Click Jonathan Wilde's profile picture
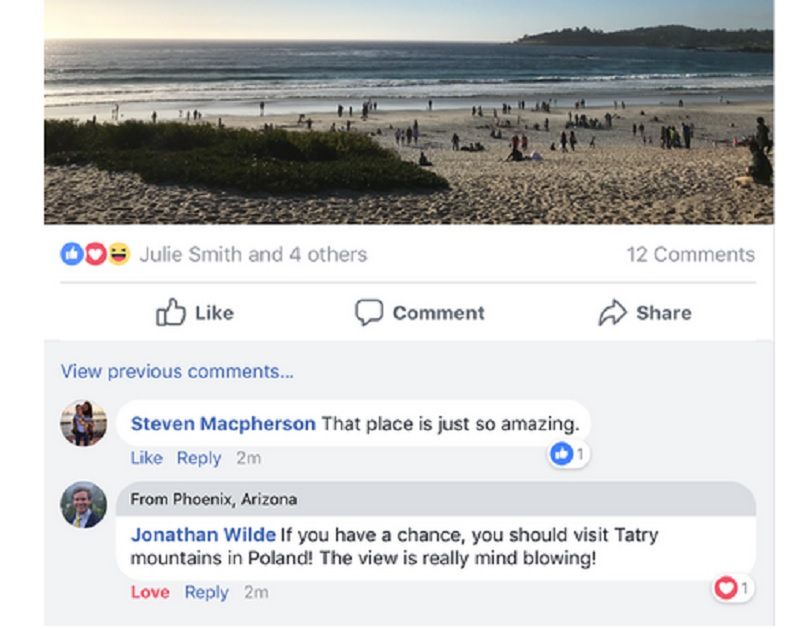 84,505
